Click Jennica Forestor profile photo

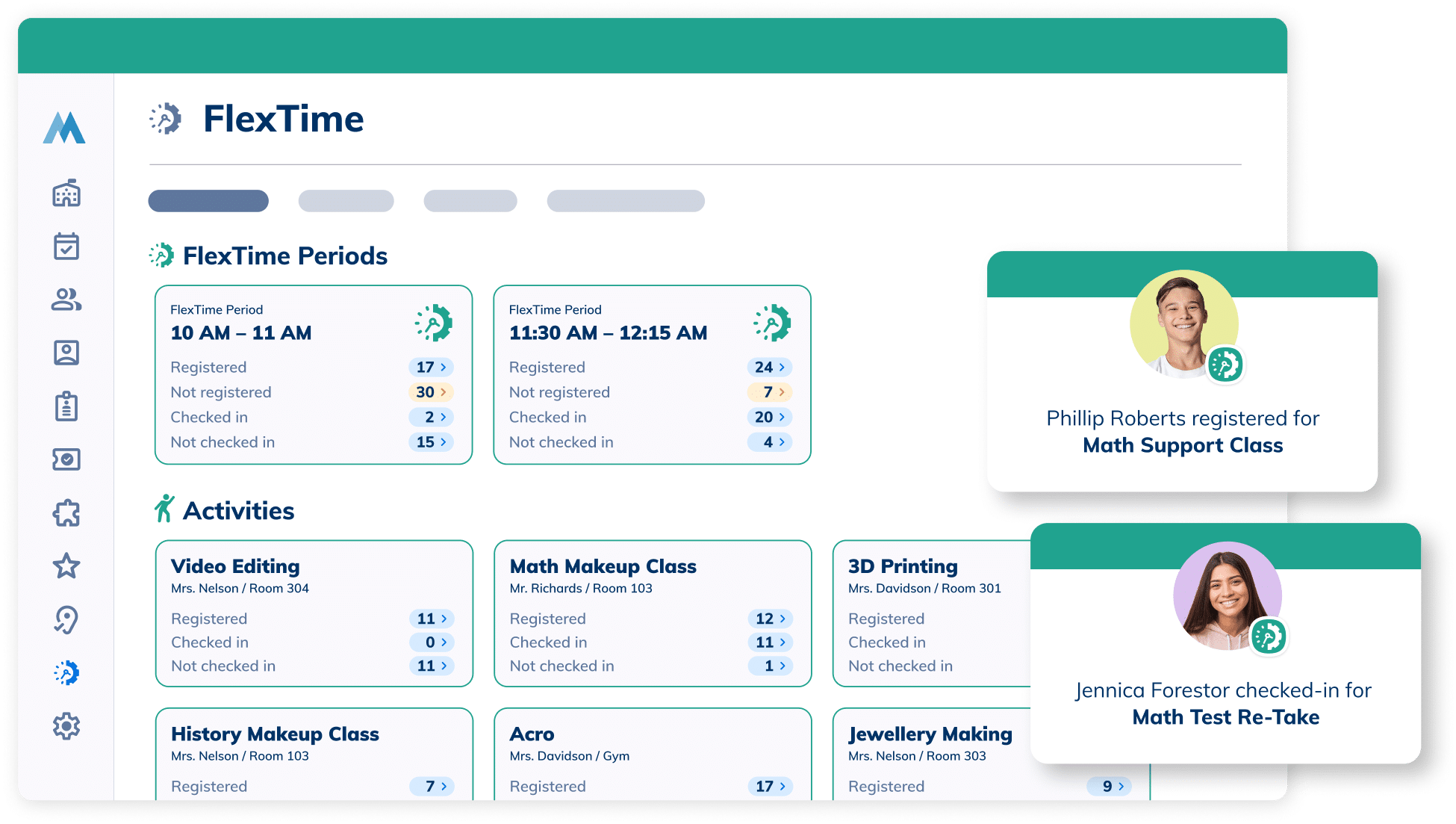click(1227, 595)
